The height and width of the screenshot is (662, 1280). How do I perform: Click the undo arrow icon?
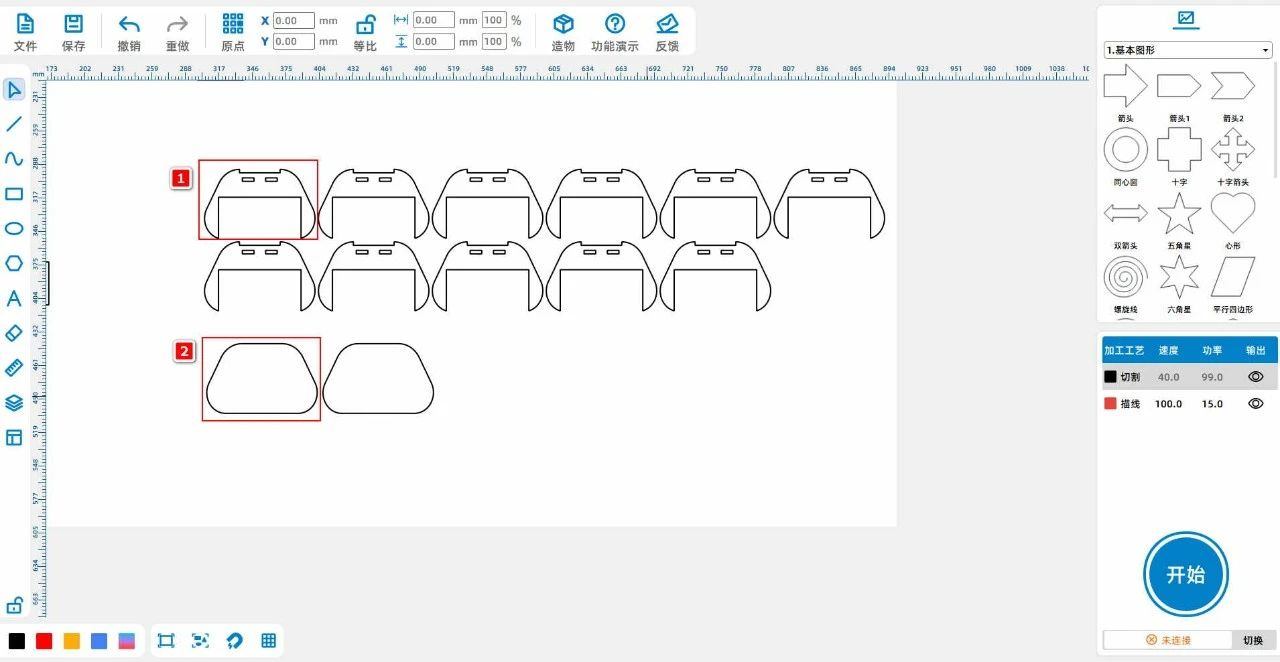tap(129, 24)
